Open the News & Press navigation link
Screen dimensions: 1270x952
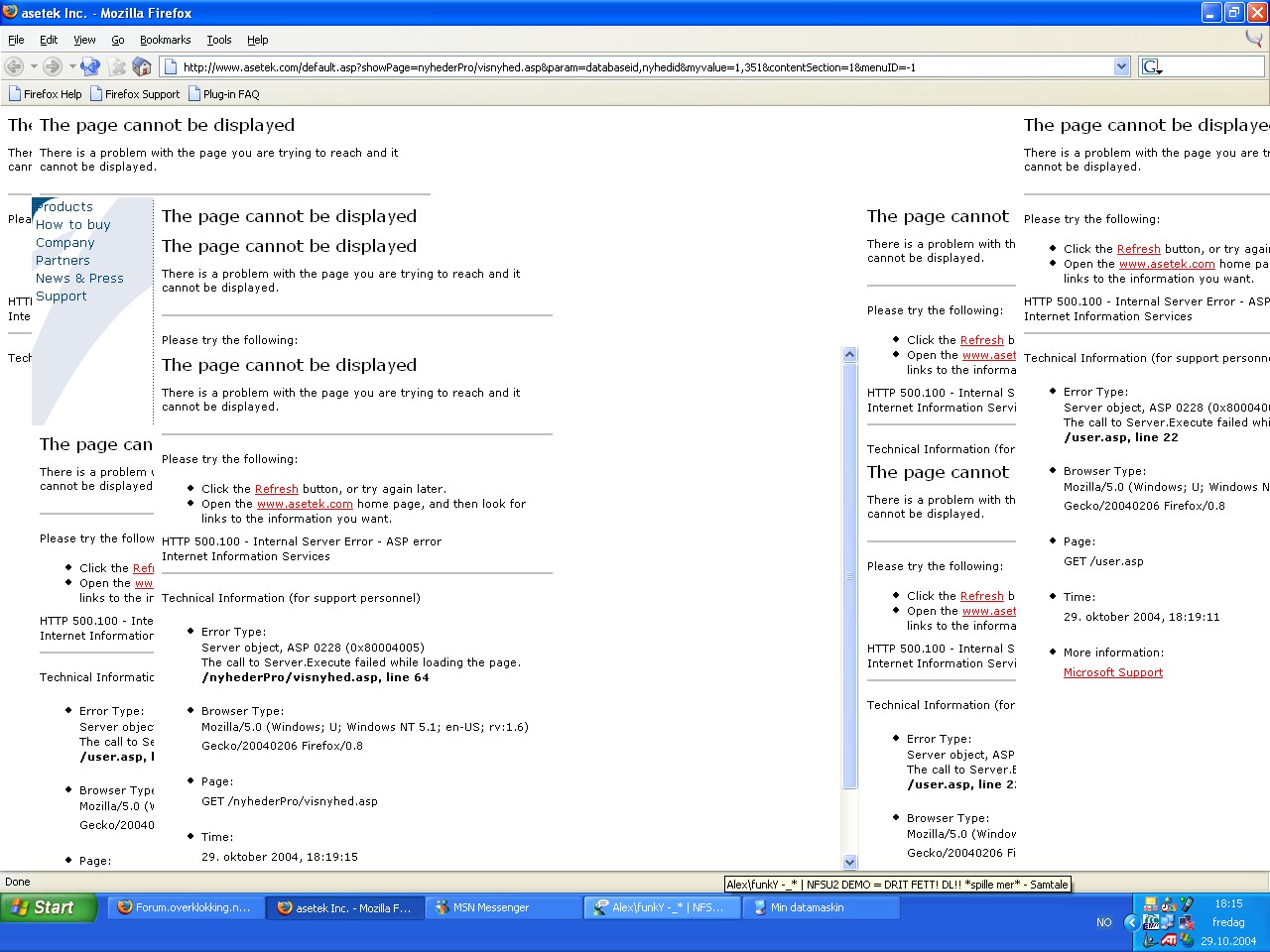79,279
